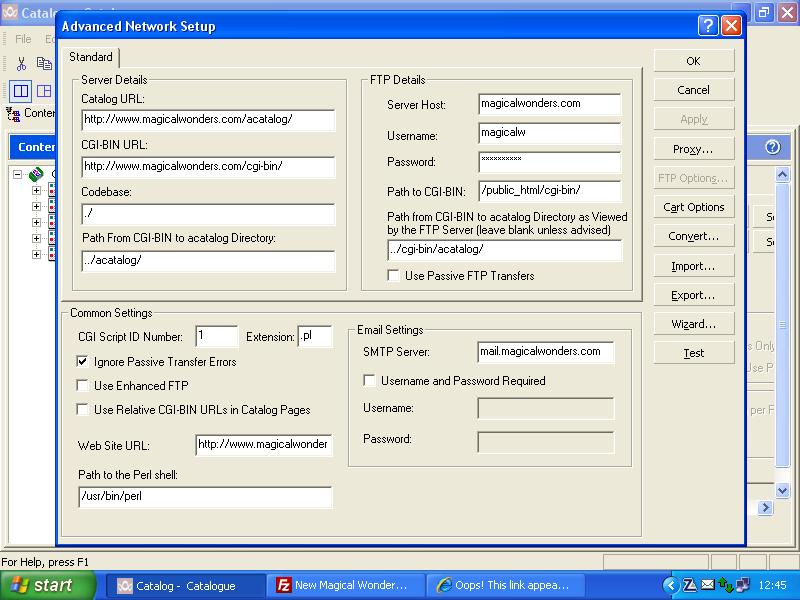The width and height of the screenshot is (800, 600).
Task: Show hidden tray icons with arrow button
Action: pos(671,585)
